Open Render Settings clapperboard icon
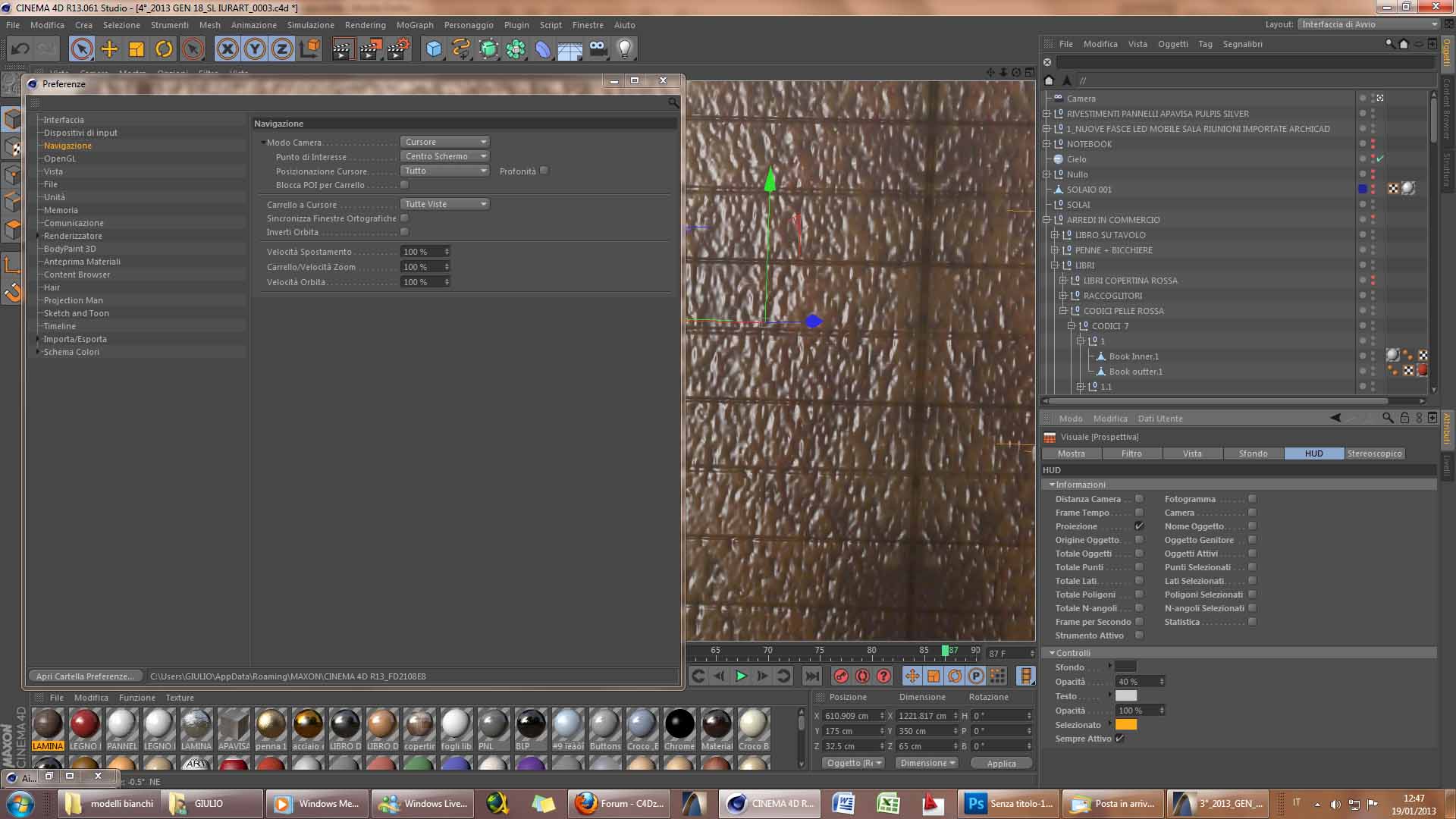Viewport: 1456px width, 819px height. pyautogui.click(x=398, y=49)
